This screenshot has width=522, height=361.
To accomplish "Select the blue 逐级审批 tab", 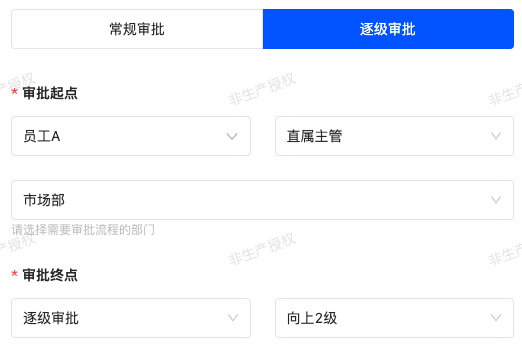I will coord(388,29).
